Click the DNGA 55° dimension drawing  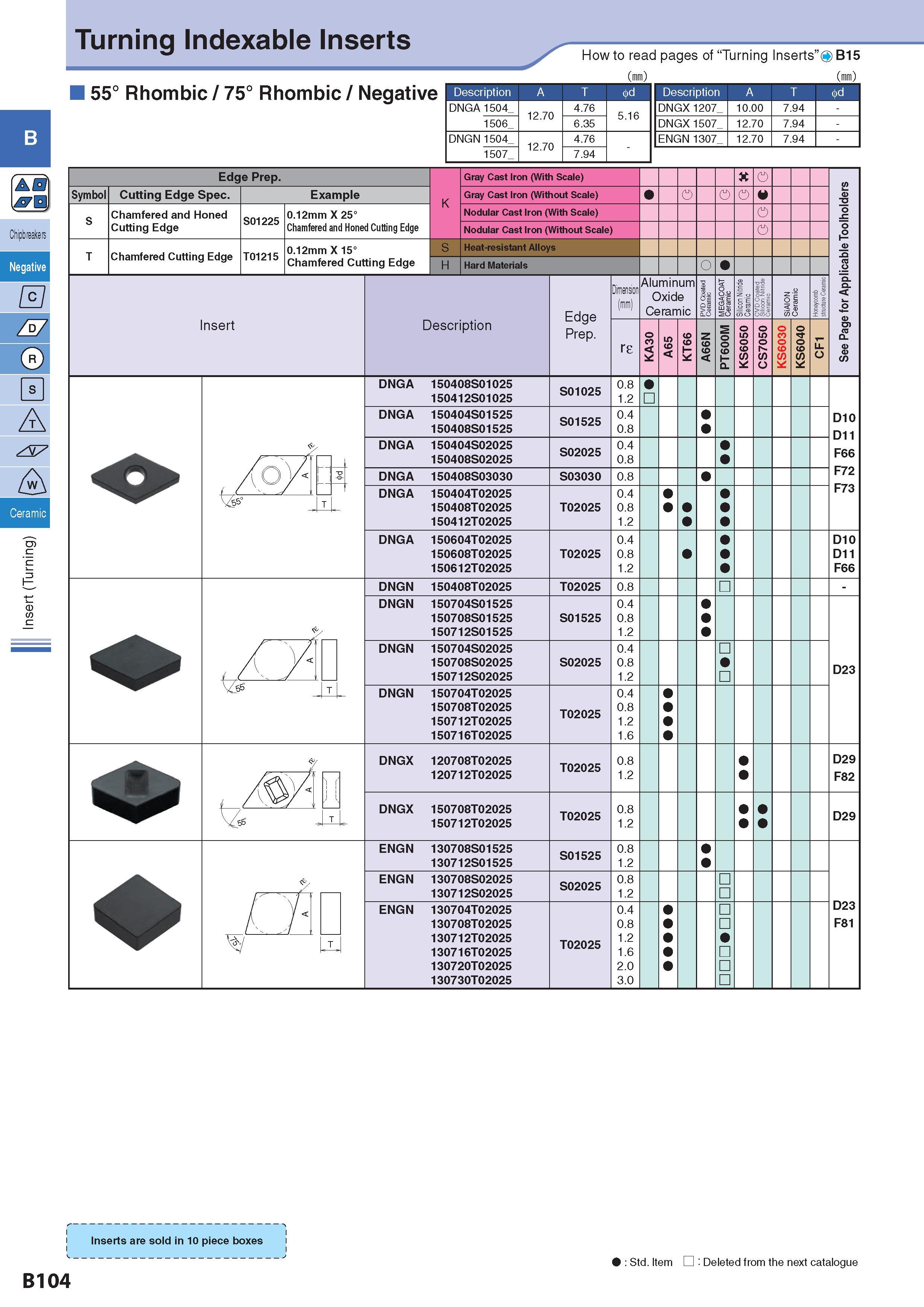pyautogui.click(x=283, y=477)
